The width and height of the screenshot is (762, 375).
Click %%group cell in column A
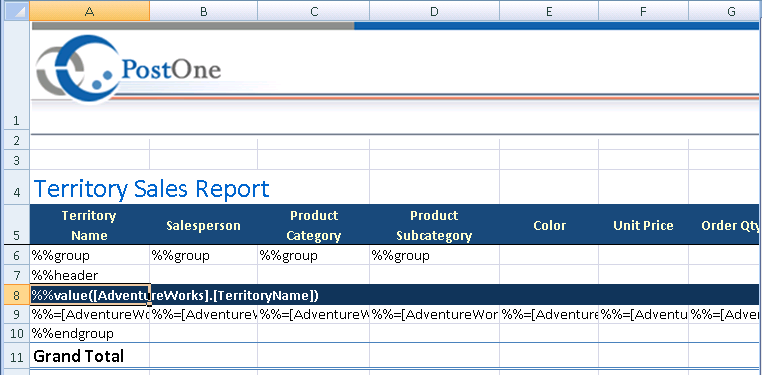click(89, 255)
